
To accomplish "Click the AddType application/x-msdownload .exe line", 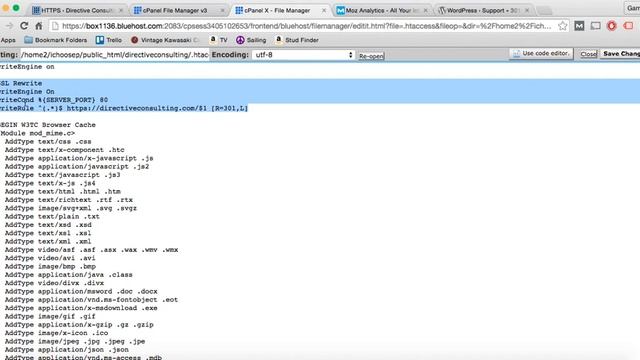I will [81, 308].
